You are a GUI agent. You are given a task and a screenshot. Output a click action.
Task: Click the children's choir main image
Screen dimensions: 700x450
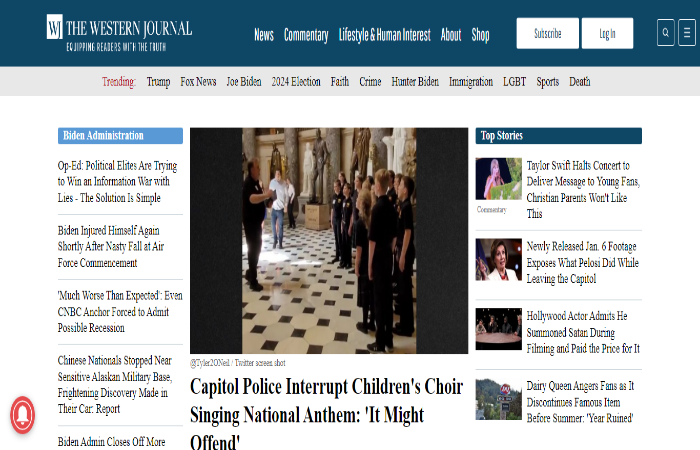pos(329,241)
